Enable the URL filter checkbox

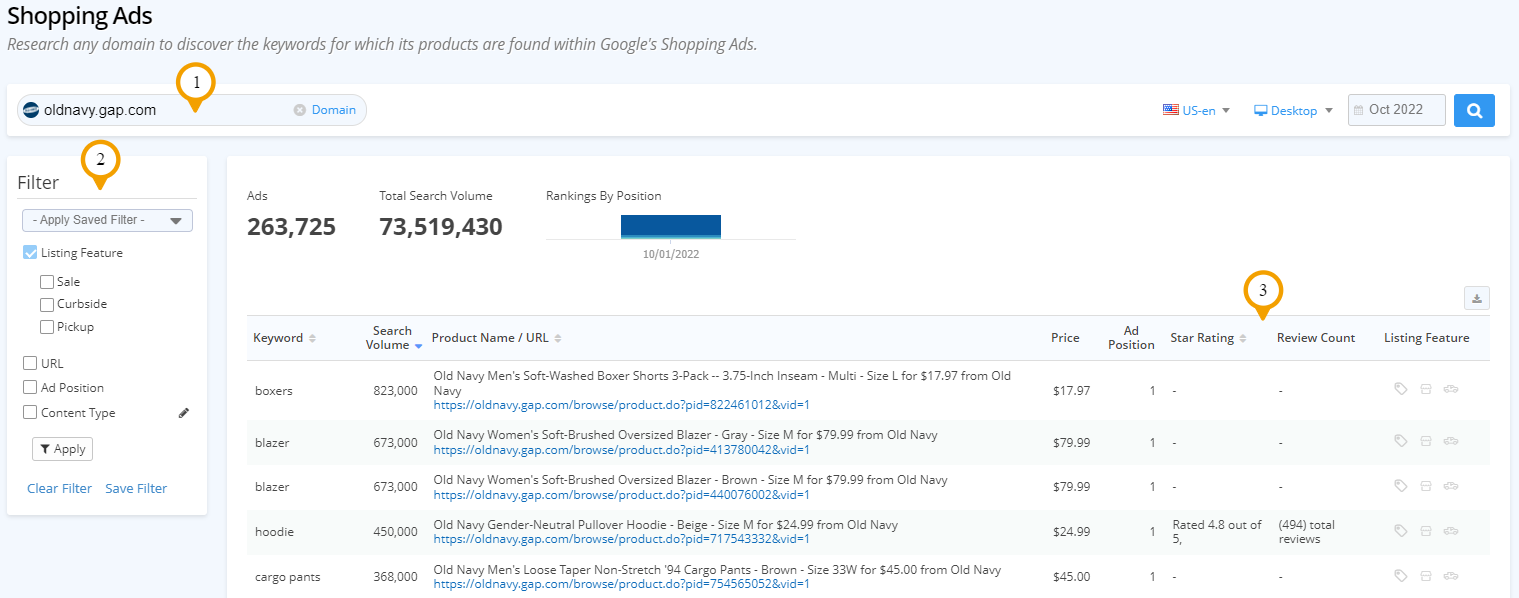30,363
